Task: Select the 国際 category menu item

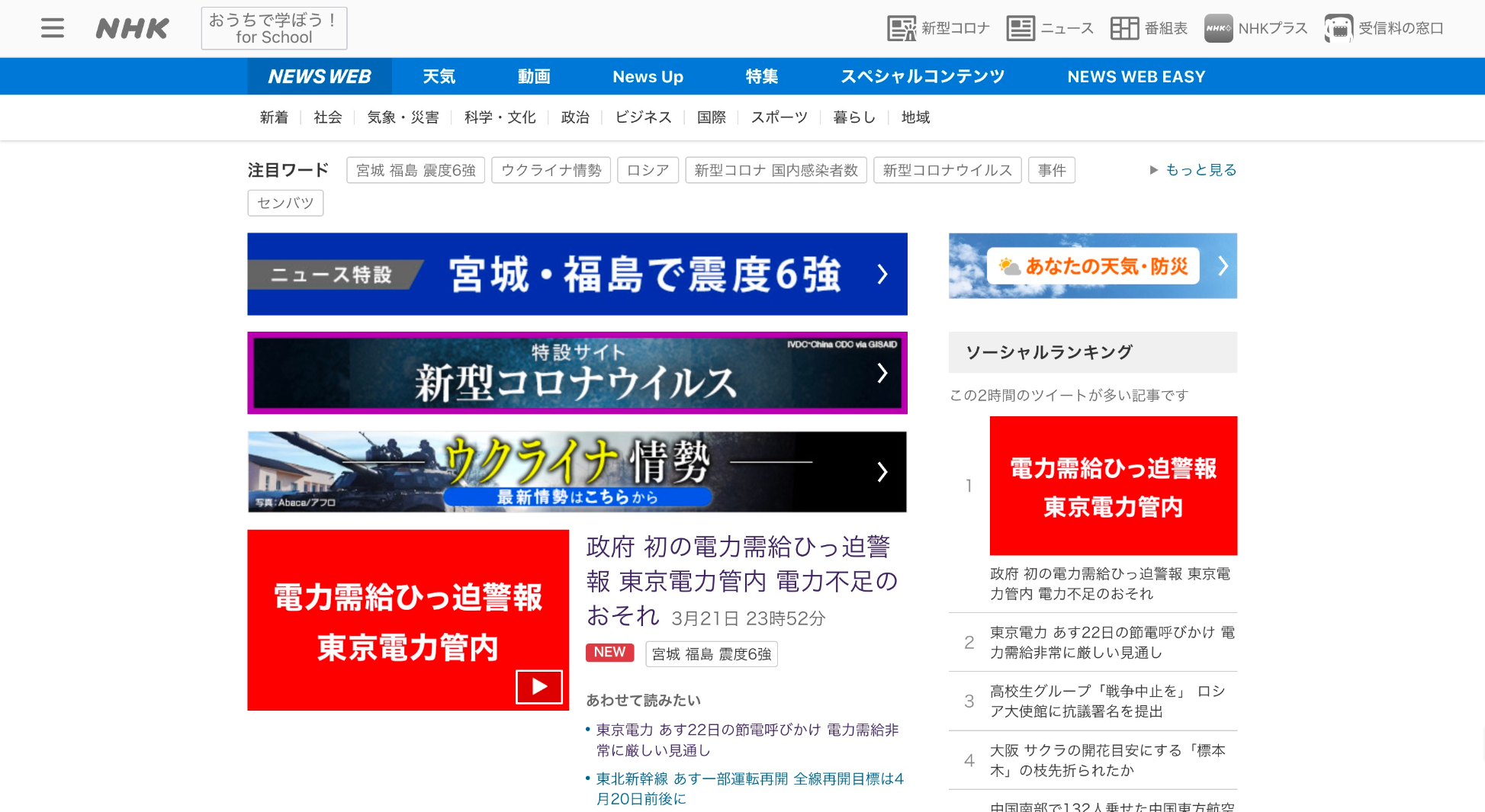Action: pos(711,117)
